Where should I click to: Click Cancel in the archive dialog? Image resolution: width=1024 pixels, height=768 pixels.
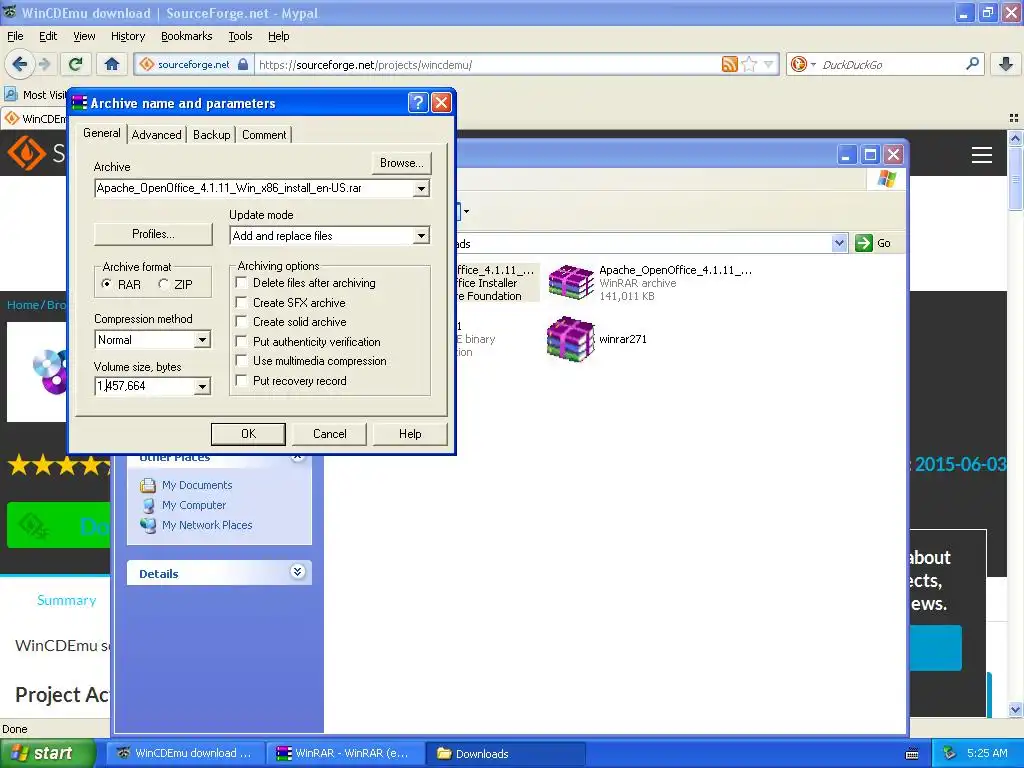330,434
